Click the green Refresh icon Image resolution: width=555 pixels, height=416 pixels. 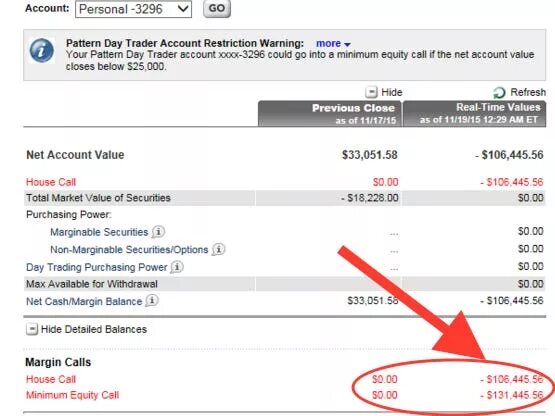[x=499, y=93]
